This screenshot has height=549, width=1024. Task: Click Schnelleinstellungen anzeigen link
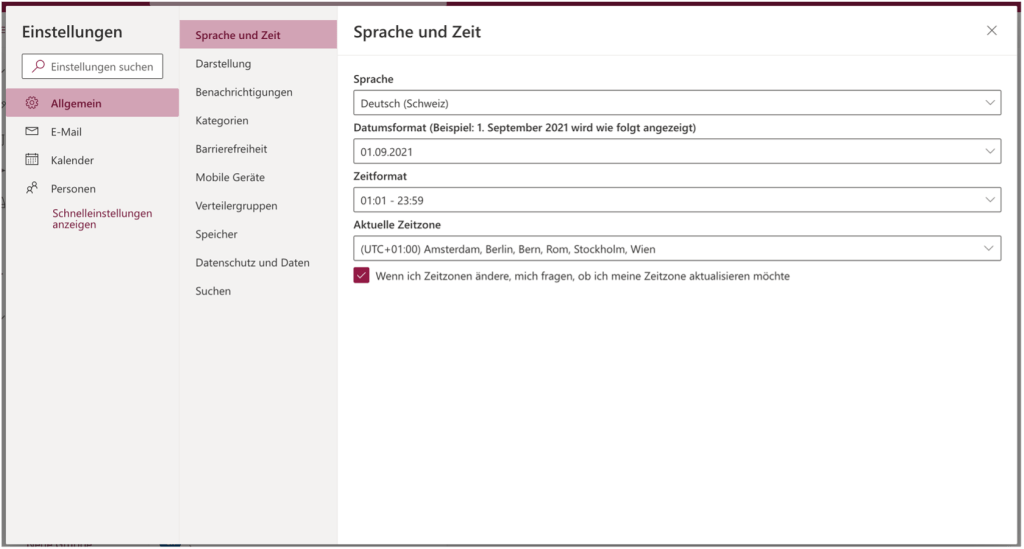101,219
